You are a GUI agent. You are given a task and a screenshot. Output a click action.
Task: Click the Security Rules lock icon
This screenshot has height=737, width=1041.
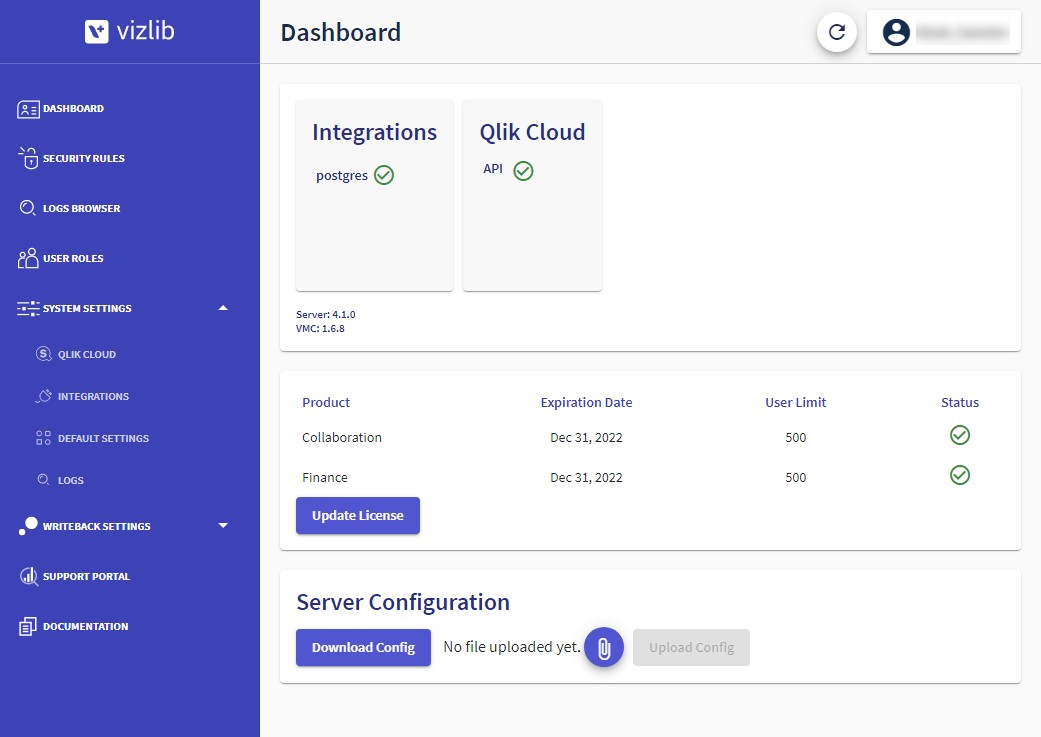click(28, 158)
